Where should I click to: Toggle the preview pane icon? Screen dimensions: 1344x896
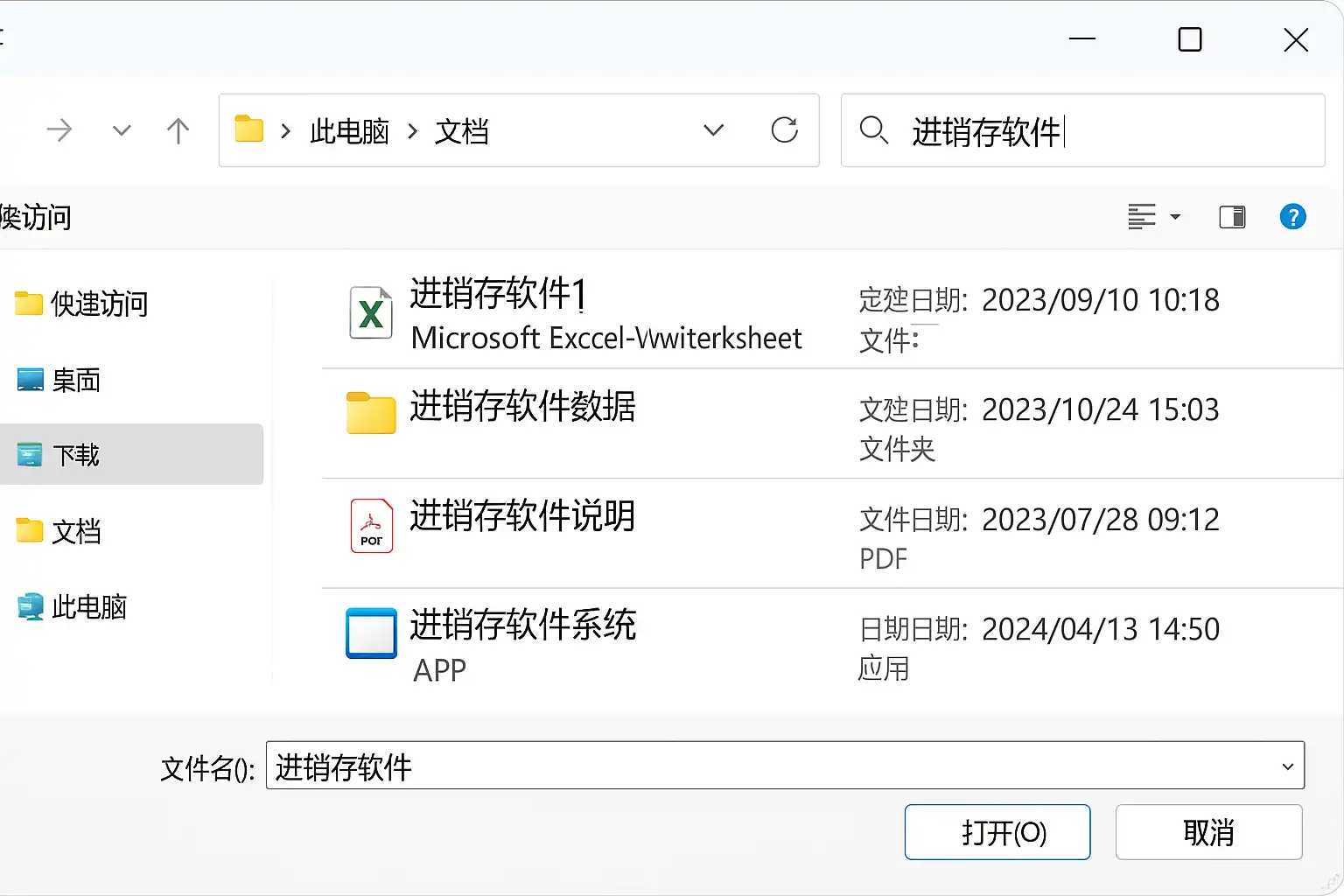pos(1232,216)
